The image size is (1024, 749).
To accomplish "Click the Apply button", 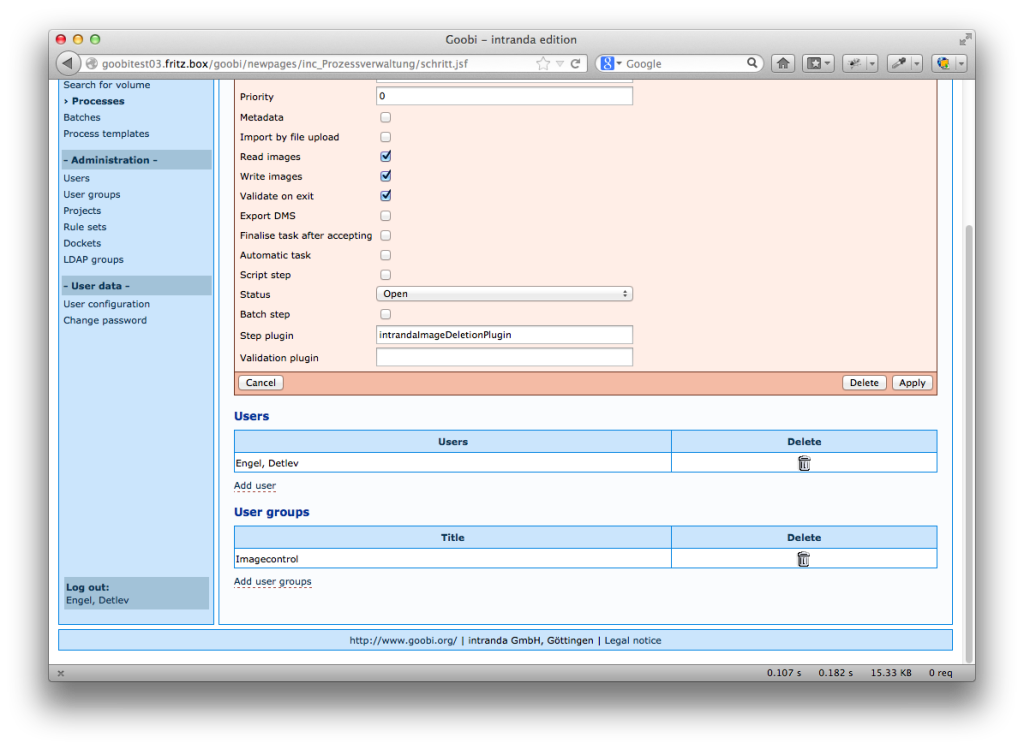I will coord(912,383).
